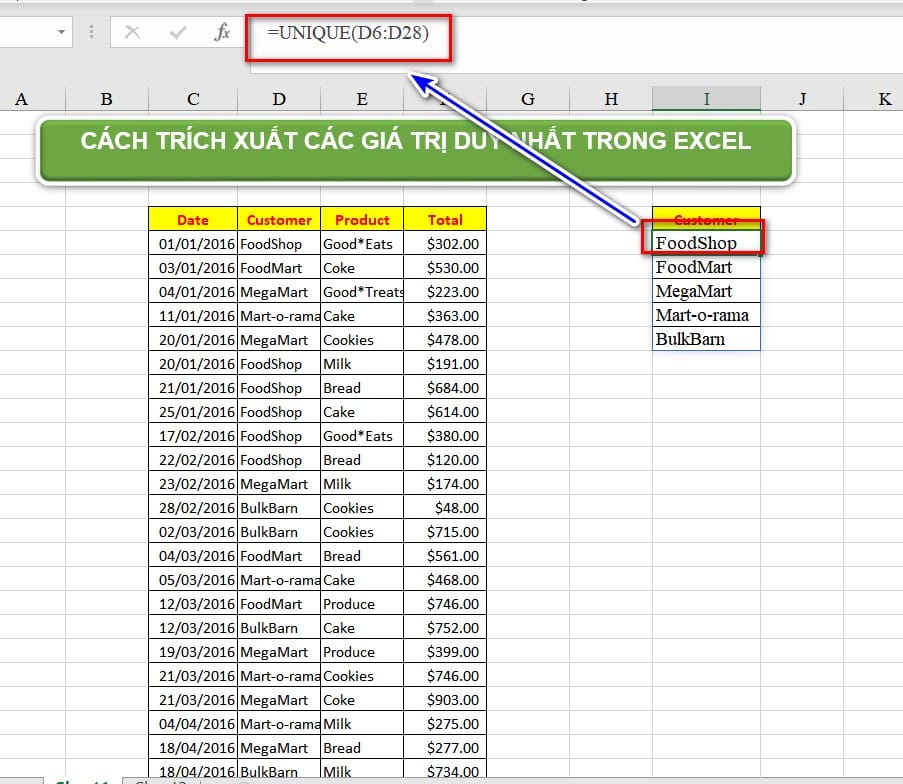Click the yellow Total header cell
The width and height of the screenshot is (903, 784).
coord(445,220)
